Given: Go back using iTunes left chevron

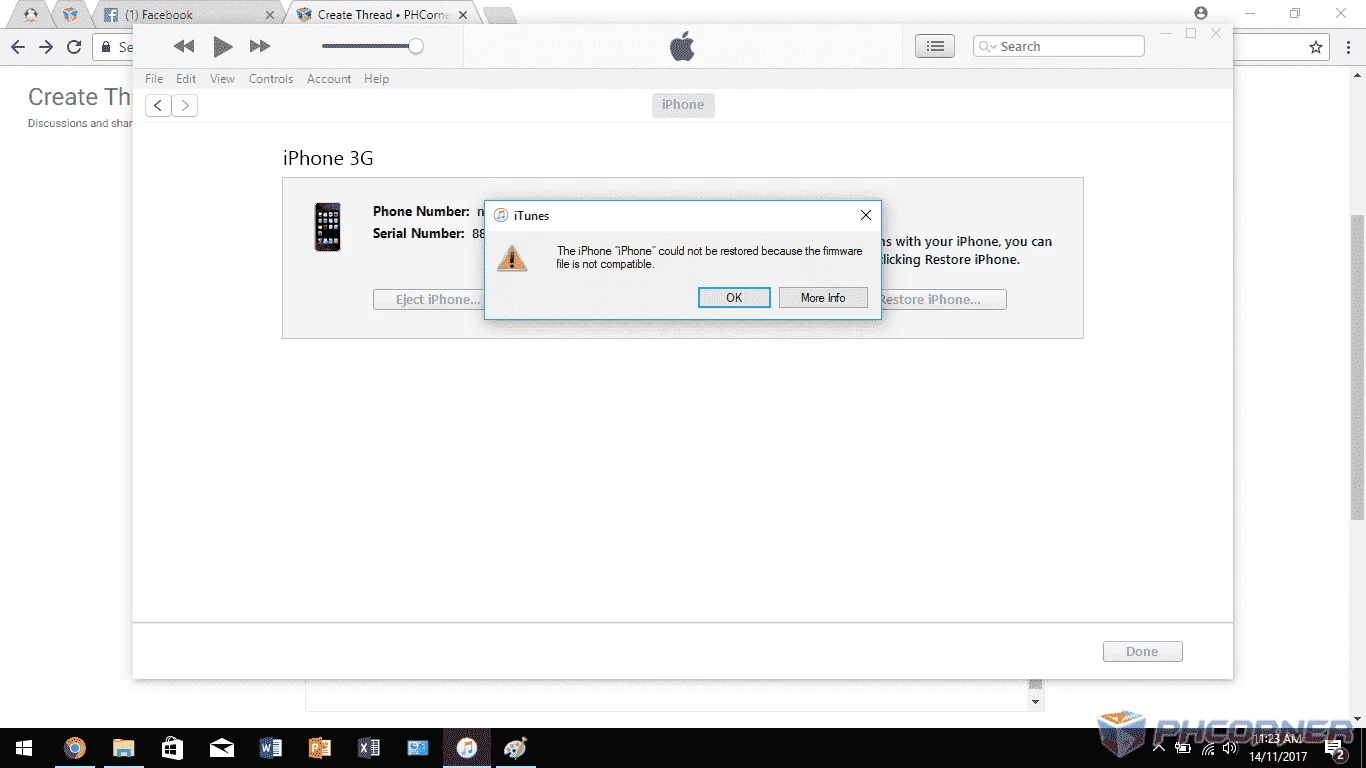Looking at the screenshot, I should click(x=158, y=106).
